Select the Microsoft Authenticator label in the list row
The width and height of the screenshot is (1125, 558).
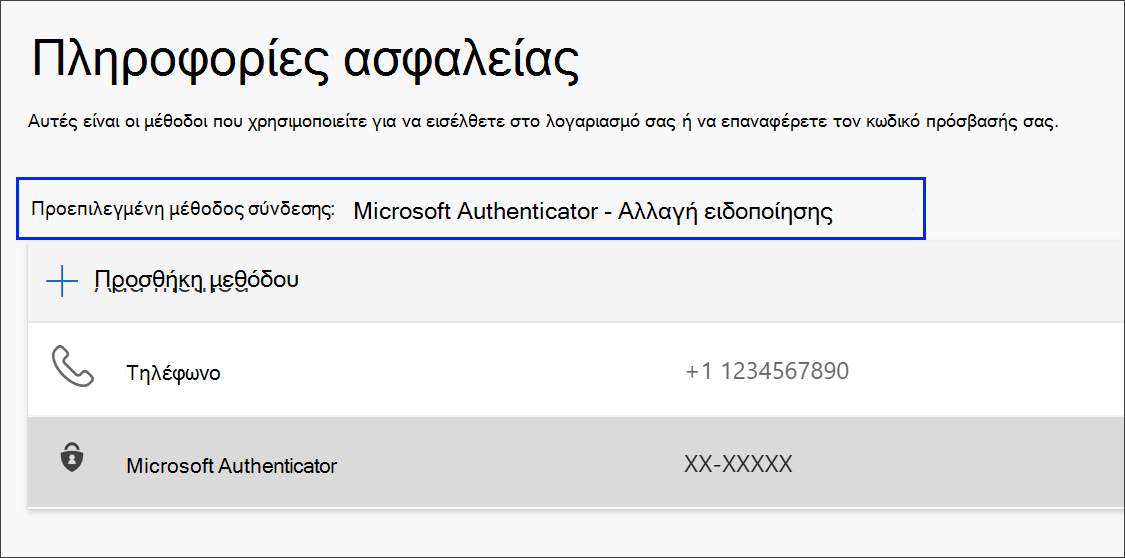click(232, 465)
